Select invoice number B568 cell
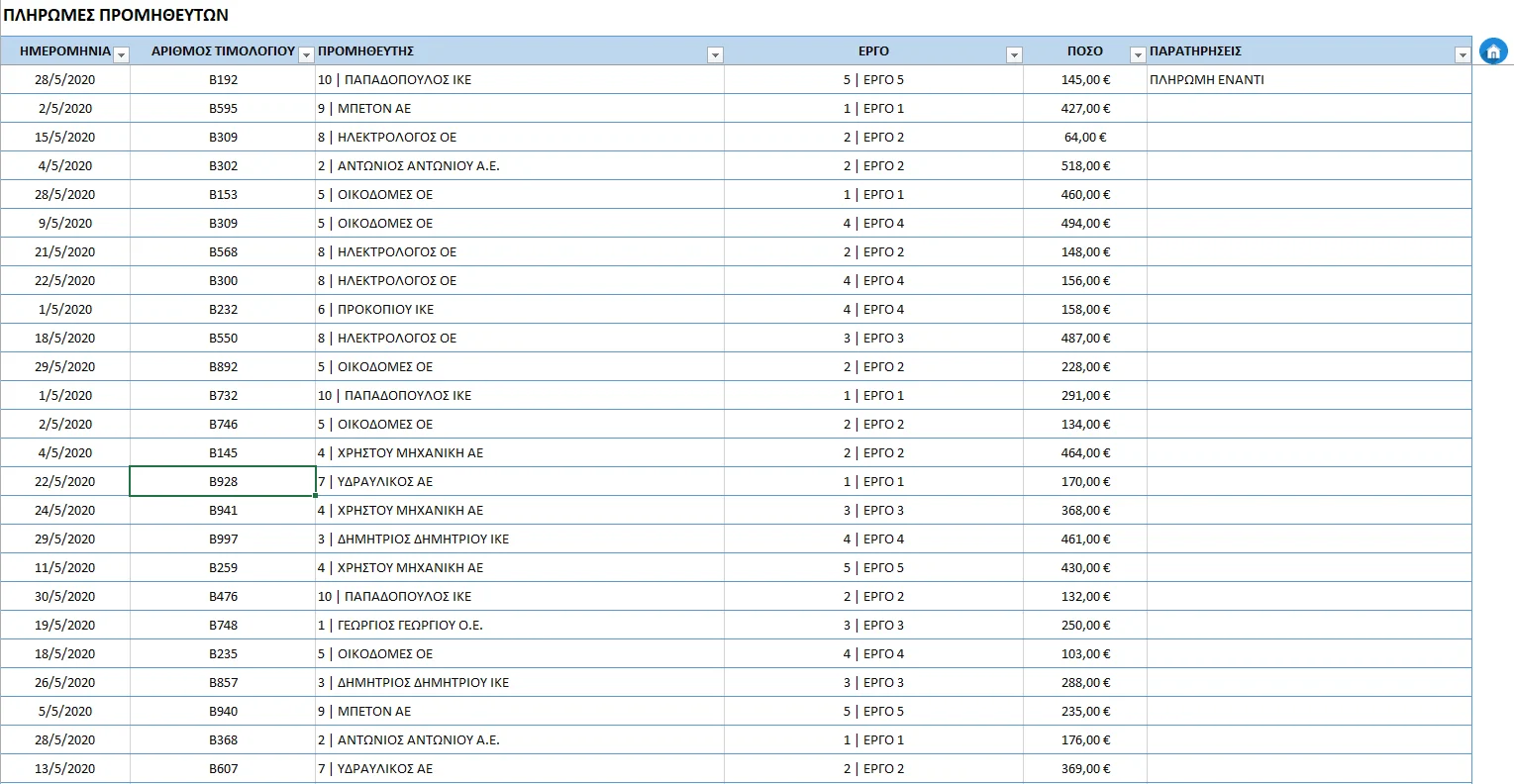The height and width of the screenshot is (784, 1514). click(x=223, y=251)
